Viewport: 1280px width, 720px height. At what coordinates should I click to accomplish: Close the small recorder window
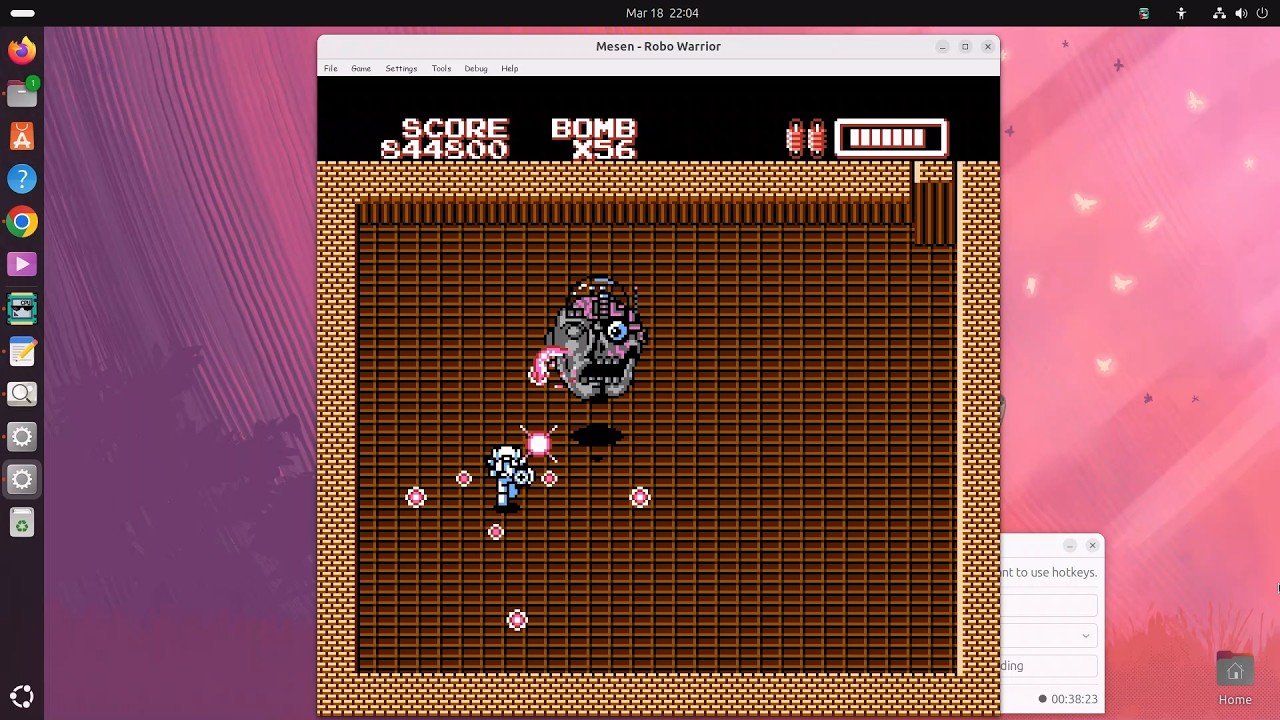[x=1092, y=545]
